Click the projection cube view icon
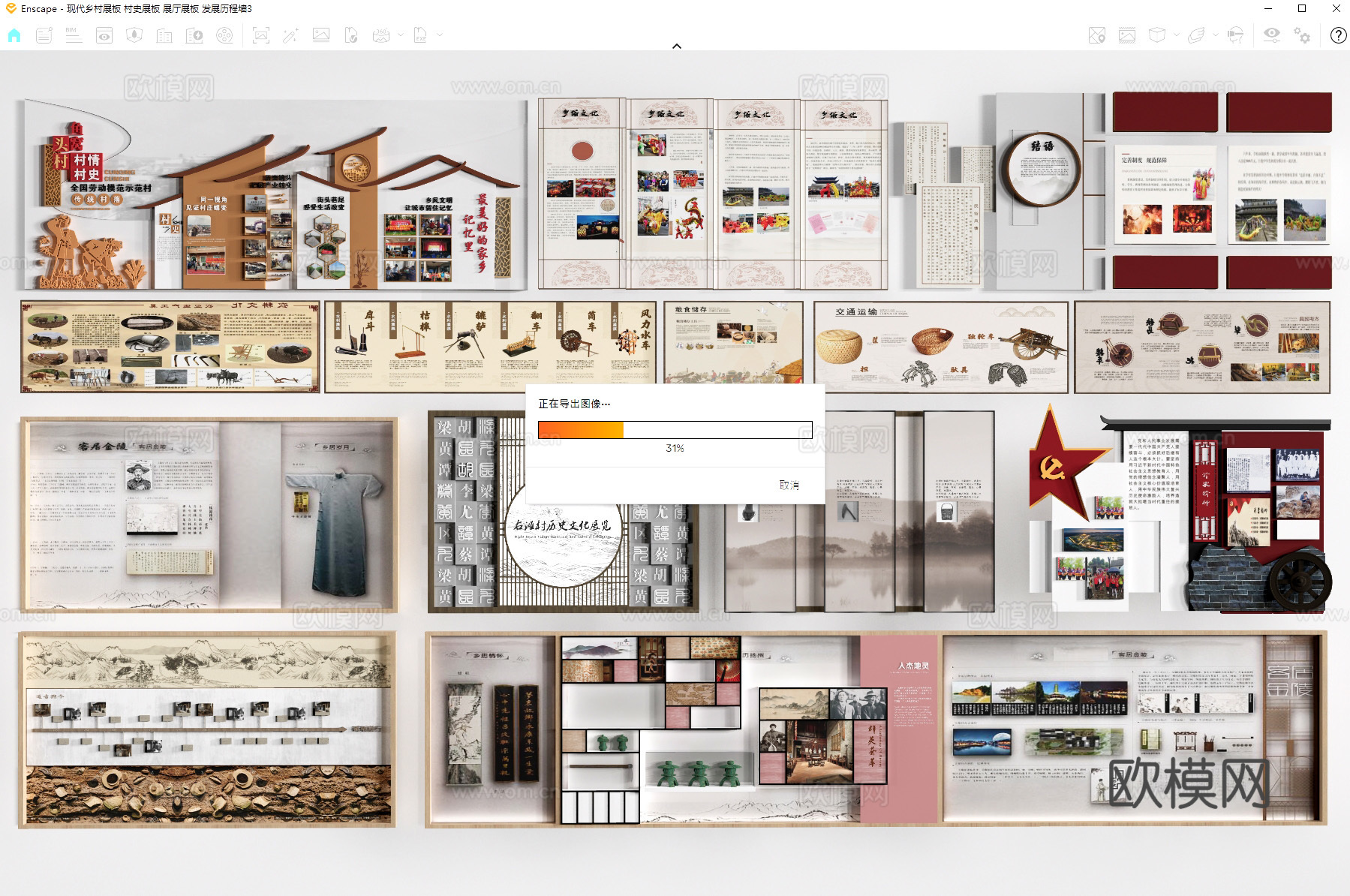The height and width of the screenshot is (896, 1350). 1157,35
